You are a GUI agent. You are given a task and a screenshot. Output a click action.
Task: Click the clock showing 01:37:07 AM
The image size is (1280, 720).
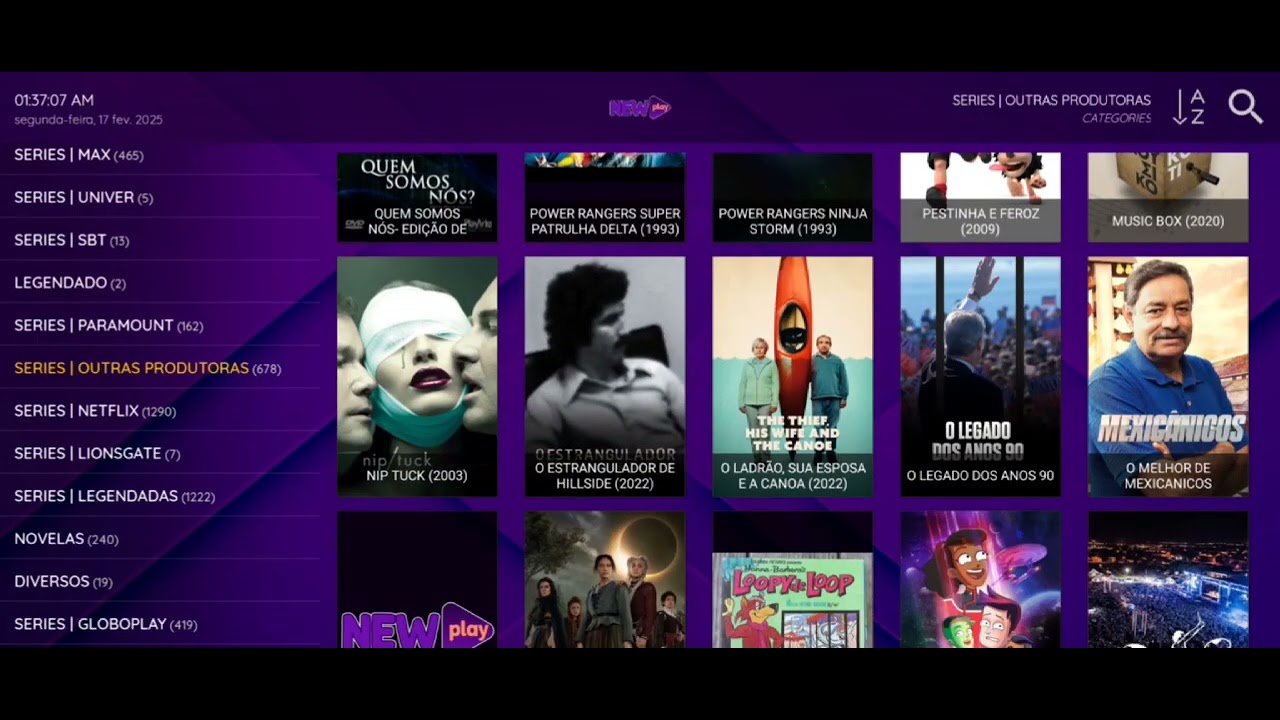tap(54, 100)
